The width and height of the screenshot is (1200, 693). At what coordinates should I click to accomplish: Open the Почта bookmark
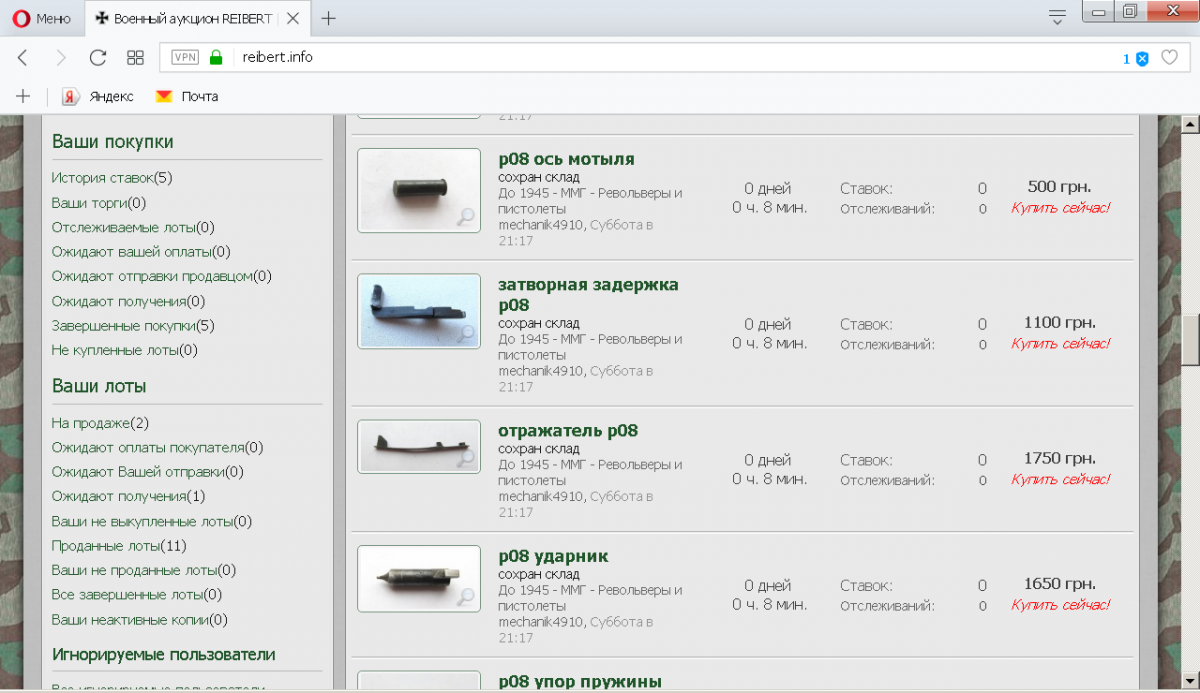coord(187,97)
